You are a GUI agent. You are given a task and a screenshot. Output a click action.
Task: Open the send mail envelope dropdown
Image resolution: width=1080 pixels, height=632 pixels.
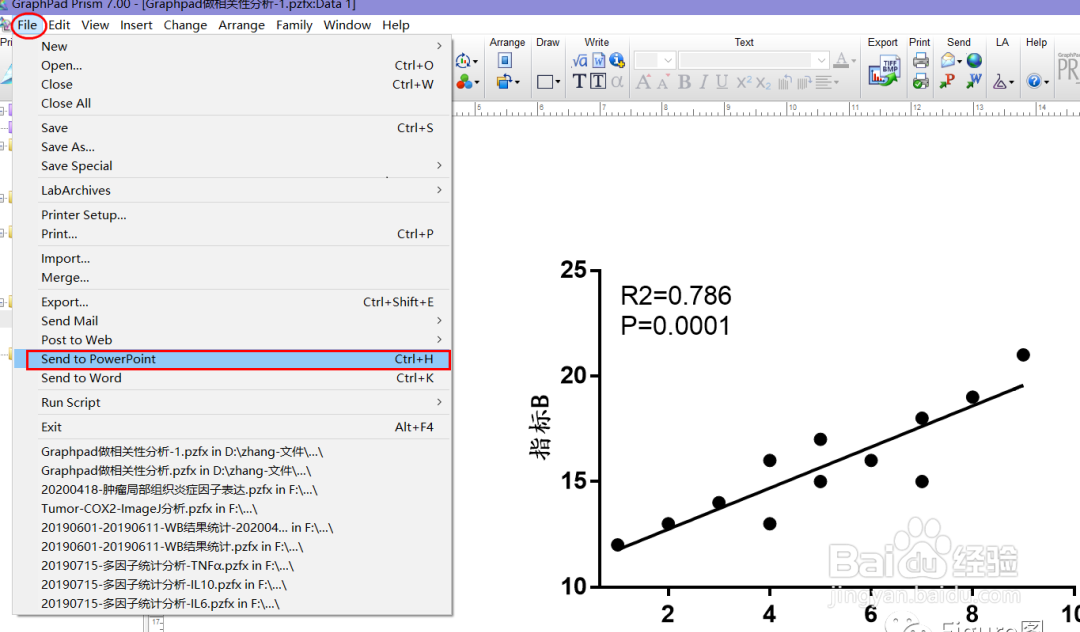[951, 61]
